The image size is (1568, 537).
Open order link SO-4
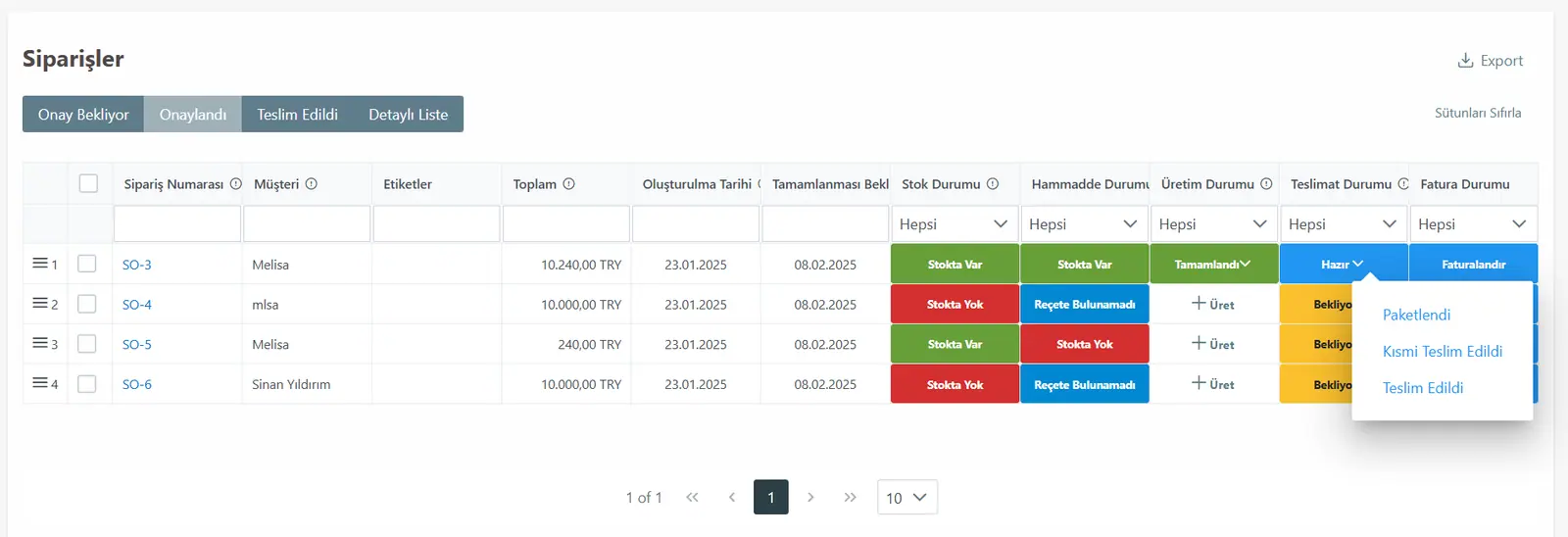point(137,305)
